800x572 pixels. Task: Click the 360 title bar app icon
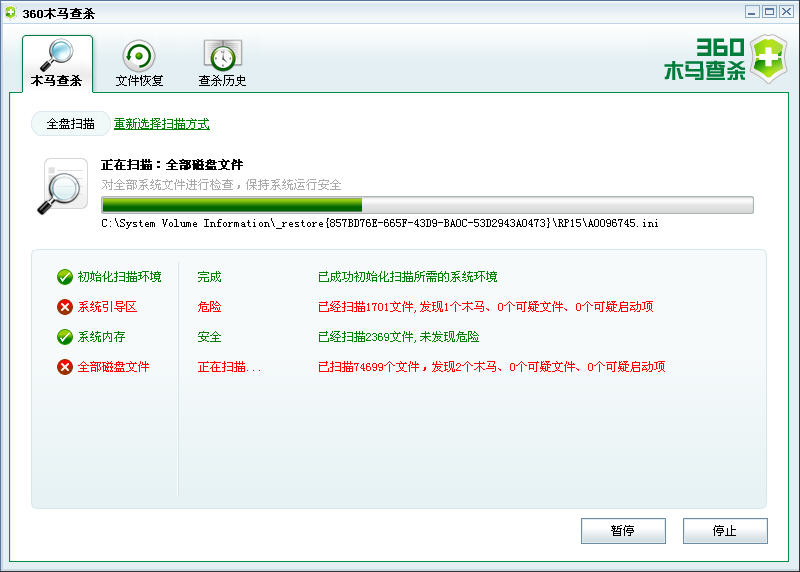(x=11, y=13)
